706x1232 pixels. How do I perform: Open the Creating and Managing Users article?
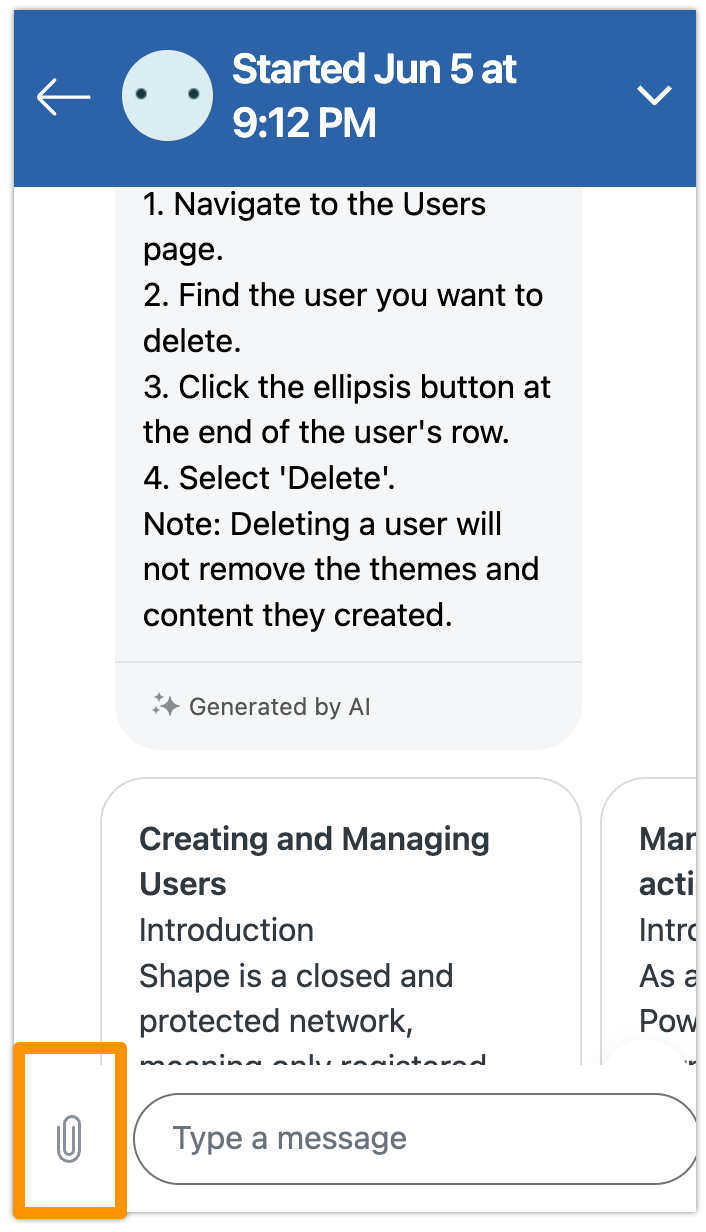[314, 860]
